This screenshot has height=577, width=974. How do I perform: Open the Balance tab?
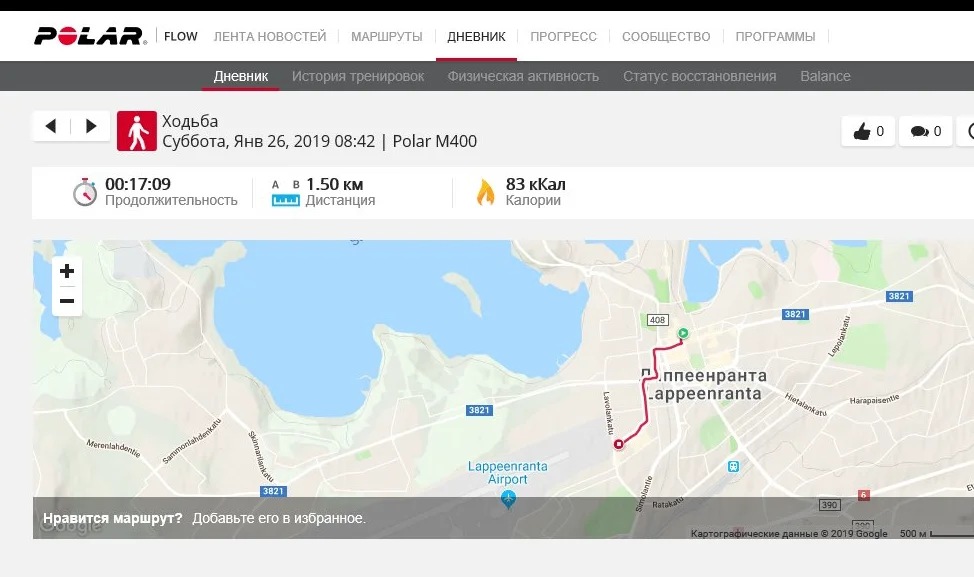point(825,76)
